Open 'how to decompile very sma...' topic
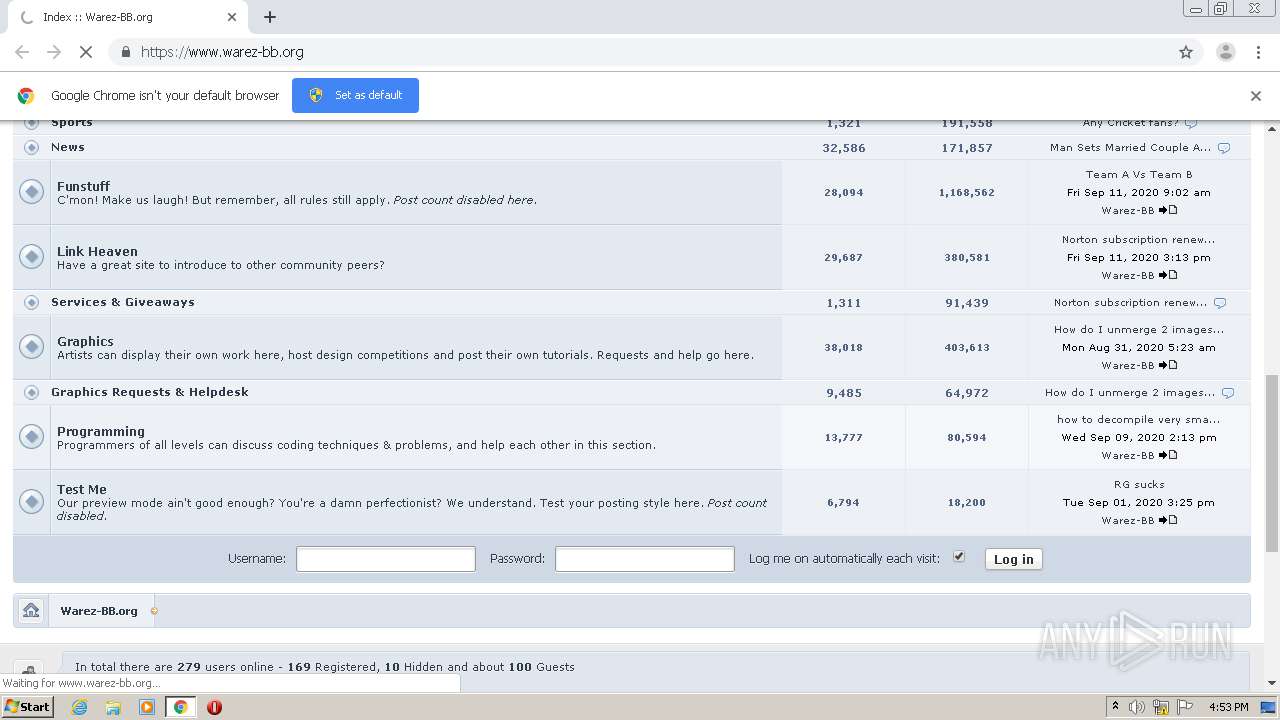Image resolution: width=1280 pixels, height=720 pixels. (x=1139, y=419)
